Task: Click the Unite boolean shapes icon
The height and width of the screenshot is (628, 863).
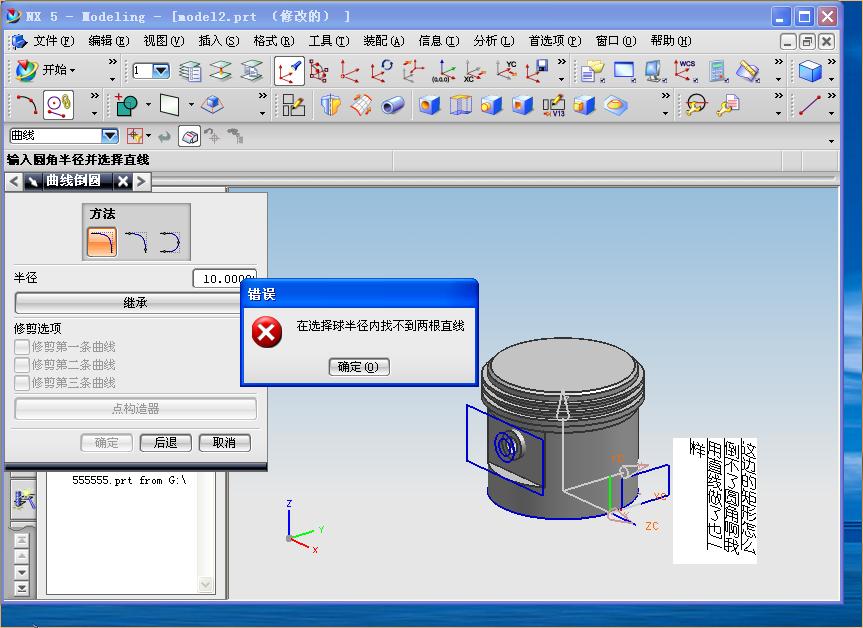Action: (127, 105)
